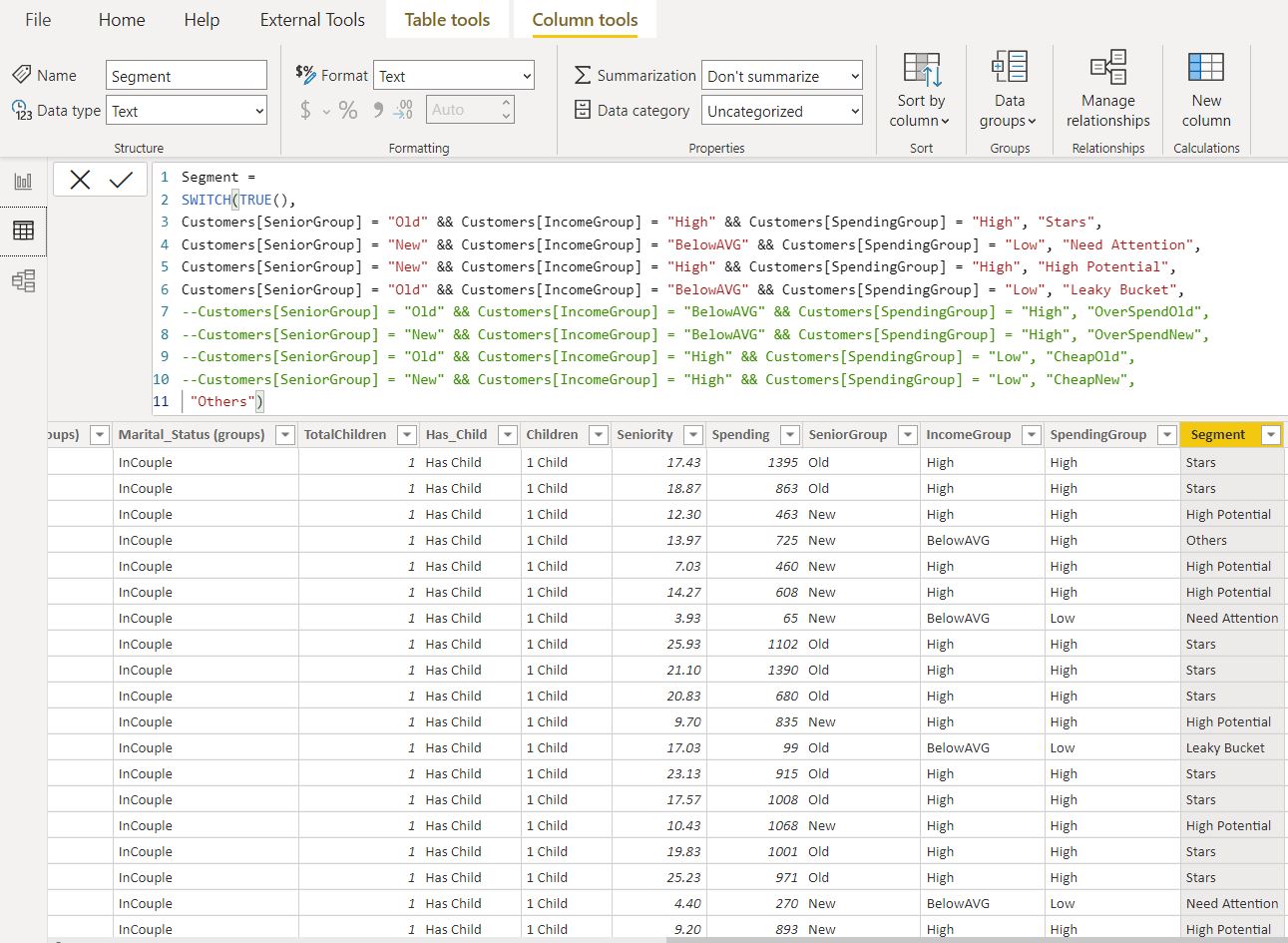Open the Format dropdown showing Text
The width and height of the screenshot is (1288, 943).
[x=454, y=76]
